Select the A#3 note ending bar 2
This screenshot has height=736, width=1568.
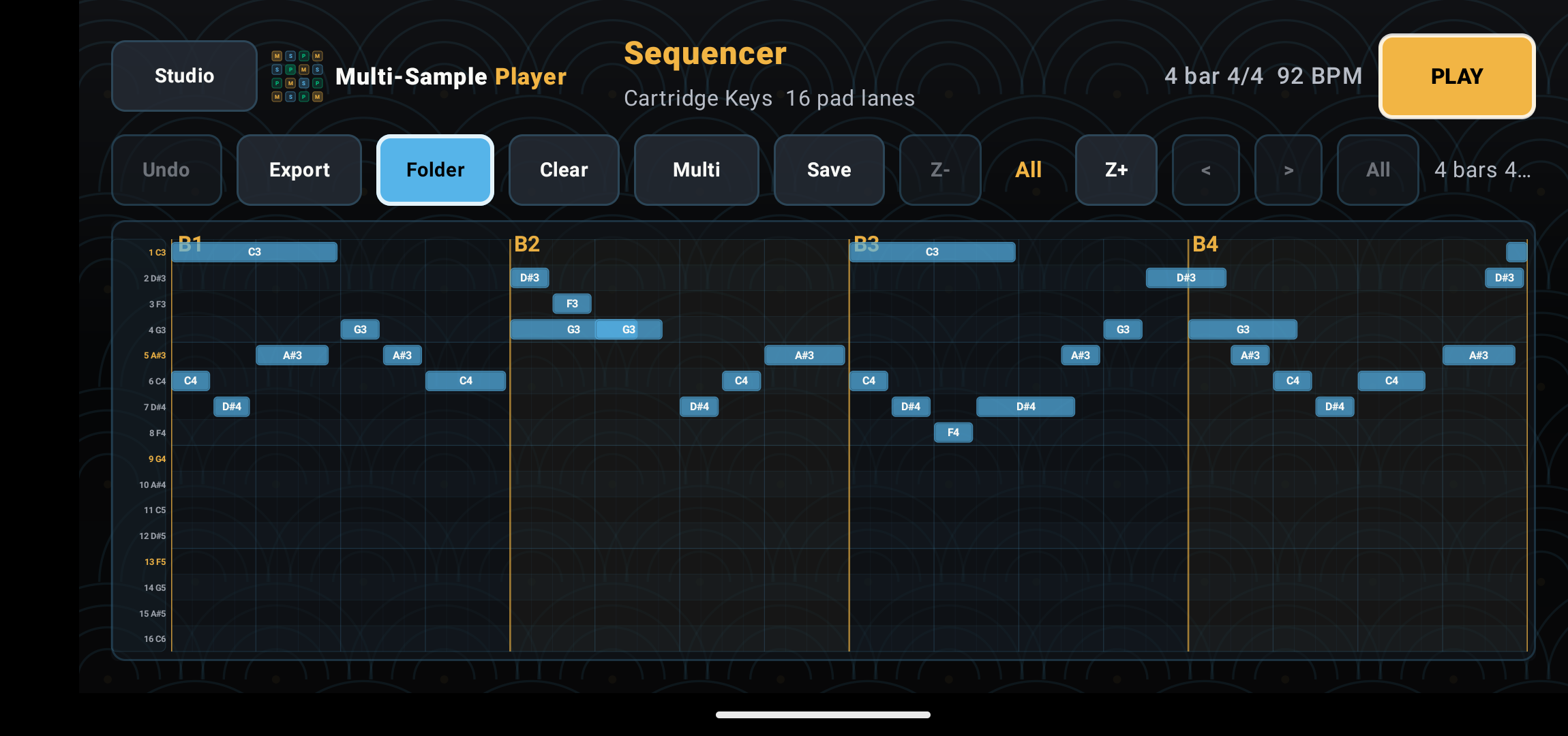click(804, 355)
